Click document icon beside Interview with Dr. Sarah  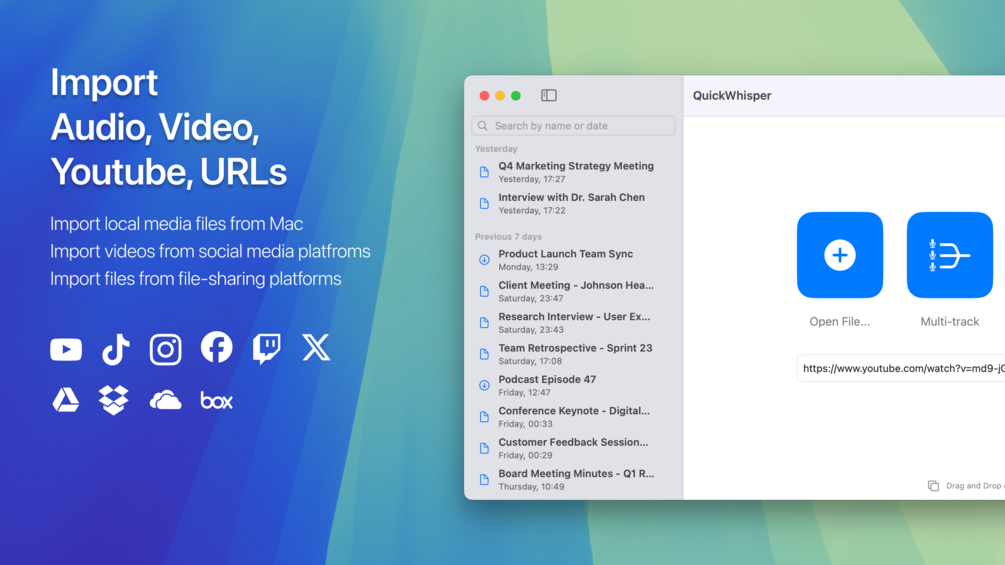[x=485, y=203]
